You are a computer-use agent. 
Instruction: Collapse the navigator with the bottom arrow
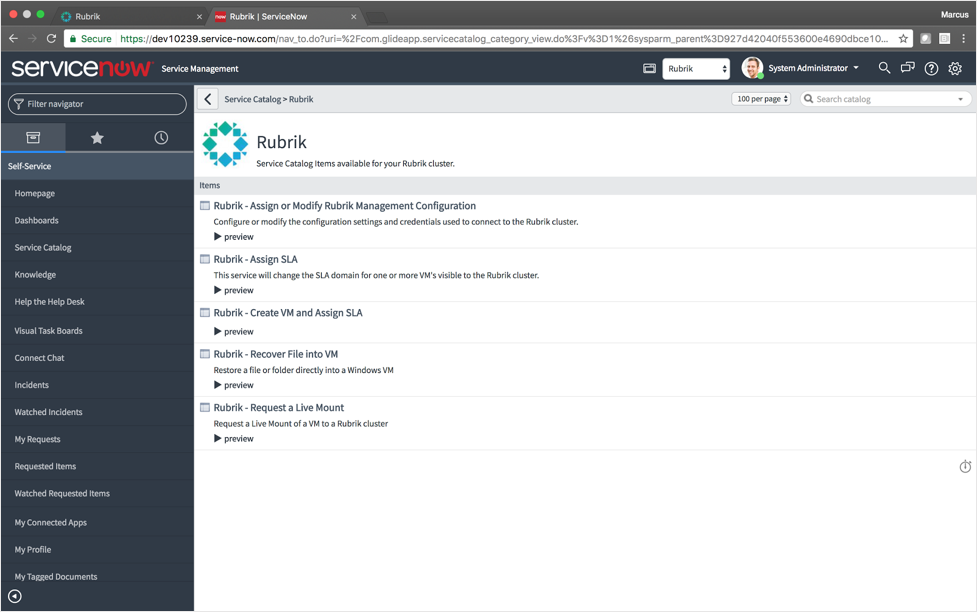click(x=15, y=596)
